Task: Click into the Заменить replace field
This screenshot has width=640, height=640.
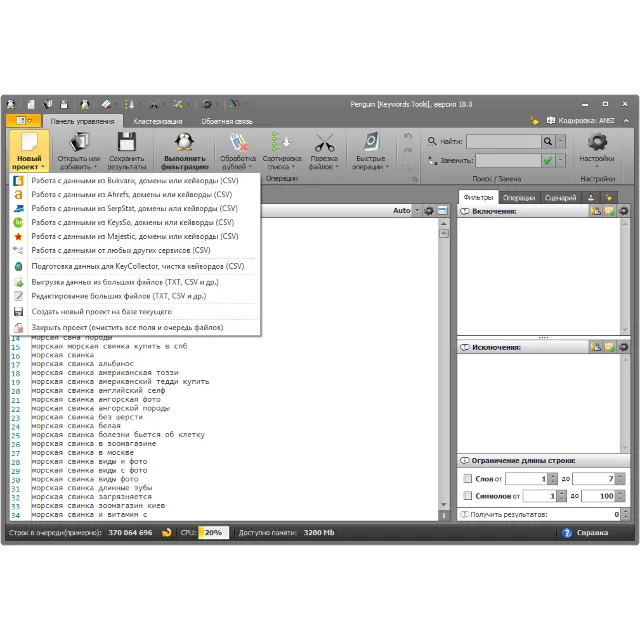Action: pyautogui.click(x=508, y=161)
